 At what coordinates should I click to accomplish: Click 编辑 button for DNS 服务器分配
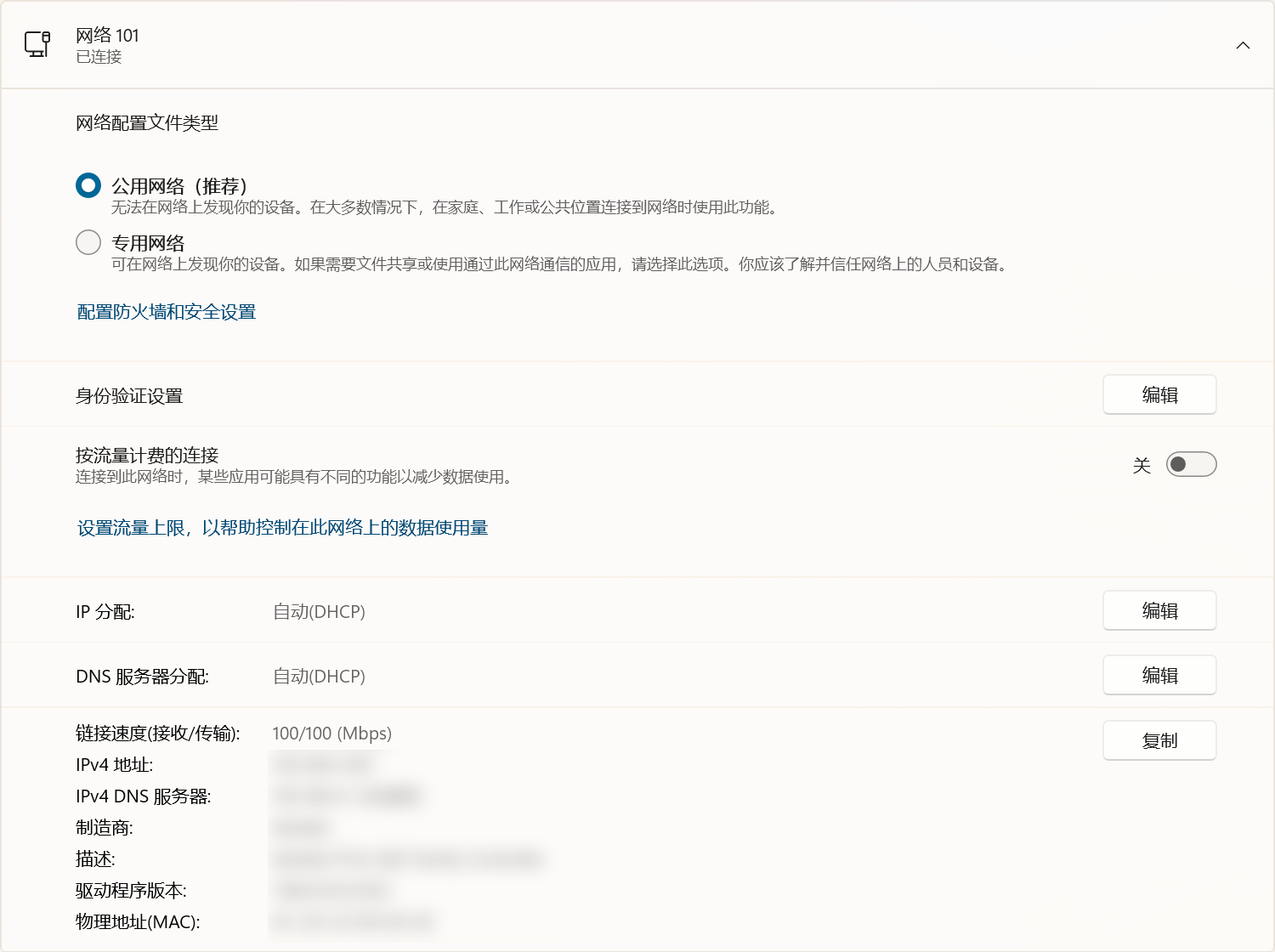pyautogui.click(x=1159, y=675)
